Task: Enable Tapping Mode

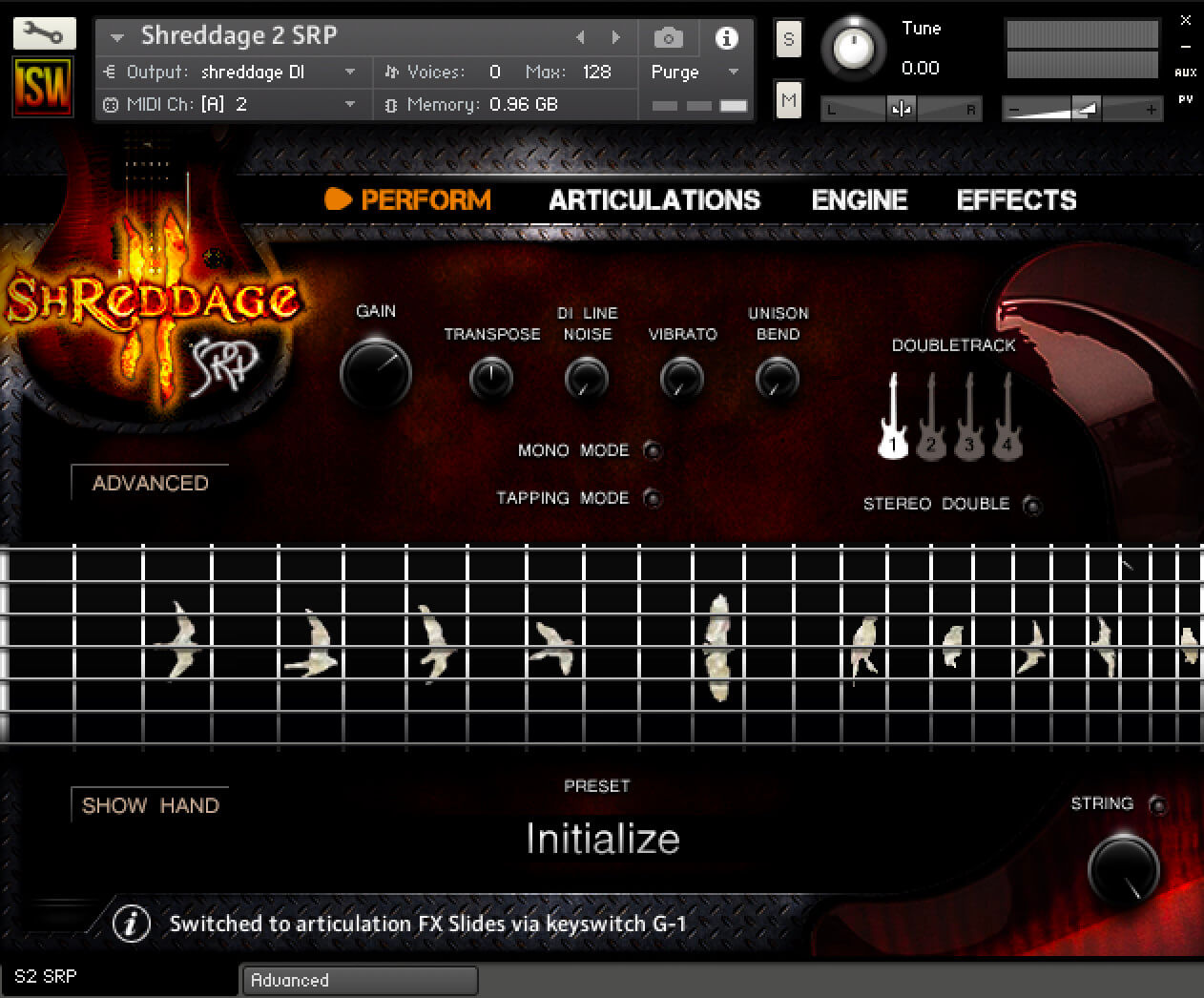Action: [x=653, y=497]
